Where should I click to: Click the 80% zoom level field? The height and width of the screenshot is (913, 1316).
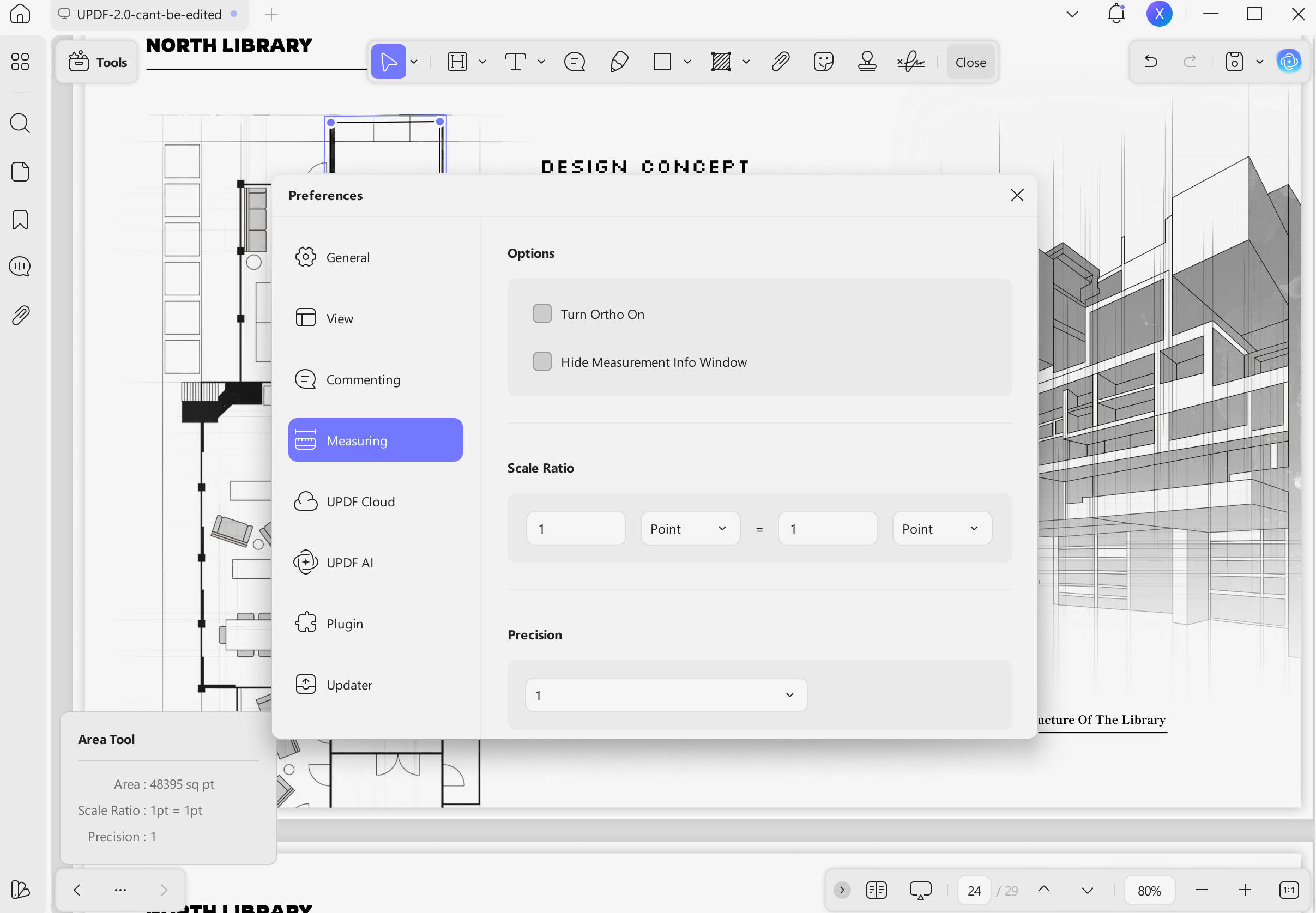pos(1149,891)
